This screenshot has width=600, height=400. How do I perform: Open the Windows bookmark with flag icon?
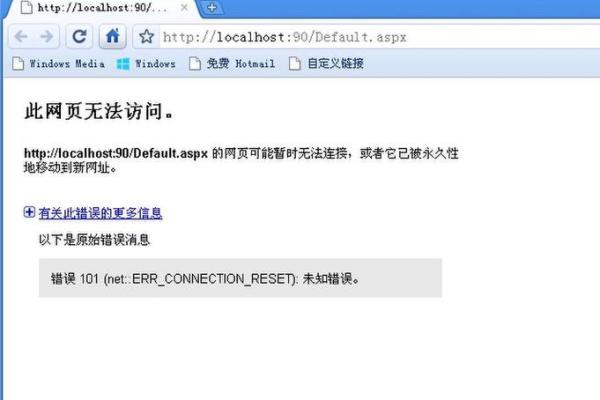[x=146, y=64]
